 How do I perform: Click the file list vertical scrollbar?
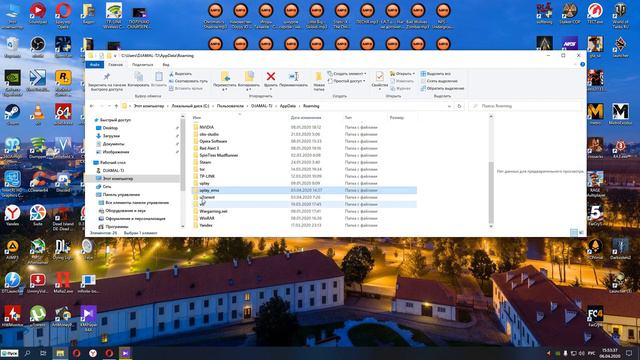[x=491, y=192]
